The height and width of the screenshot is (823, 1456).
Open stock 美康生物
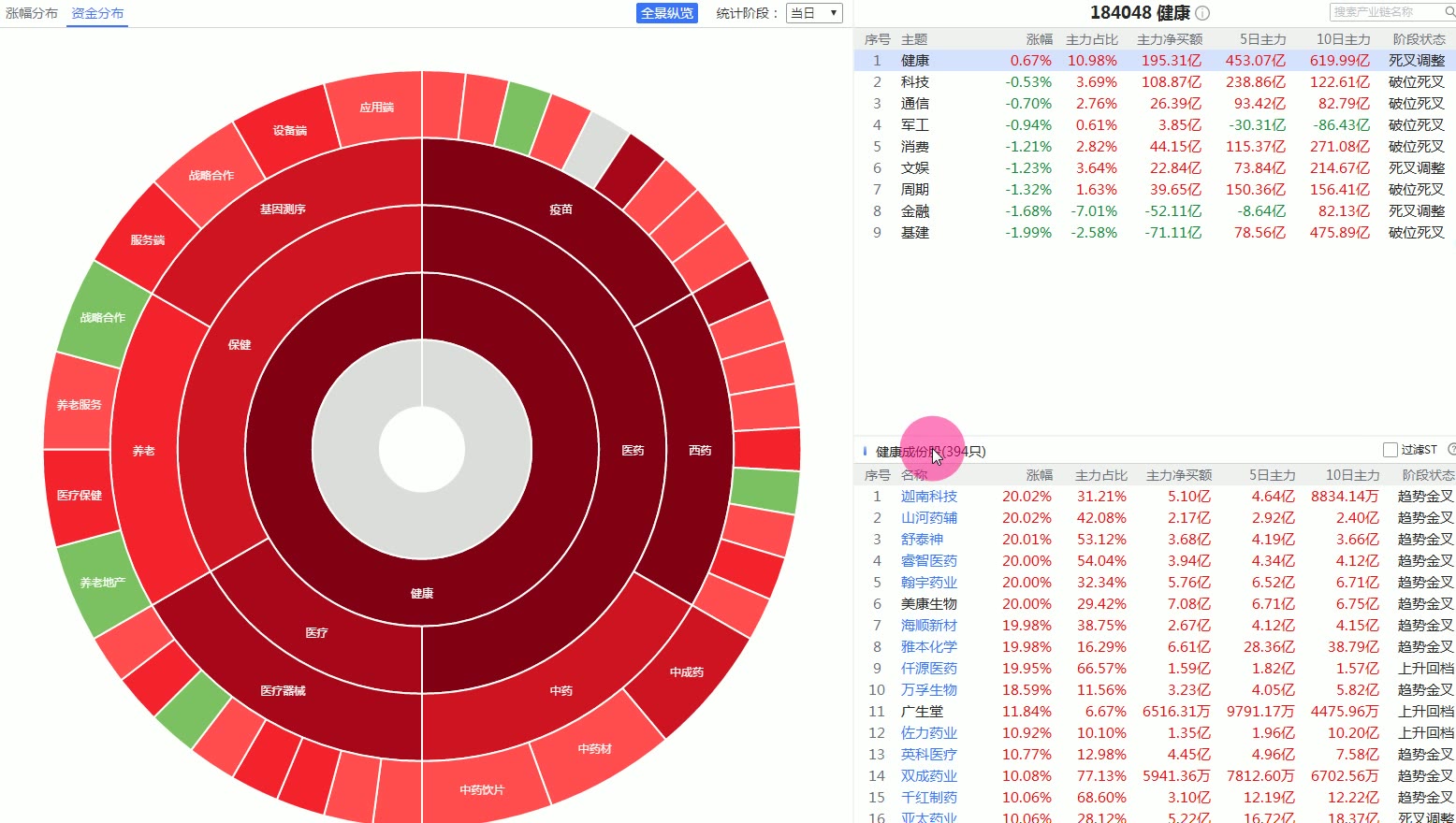(x=928, y=603)
